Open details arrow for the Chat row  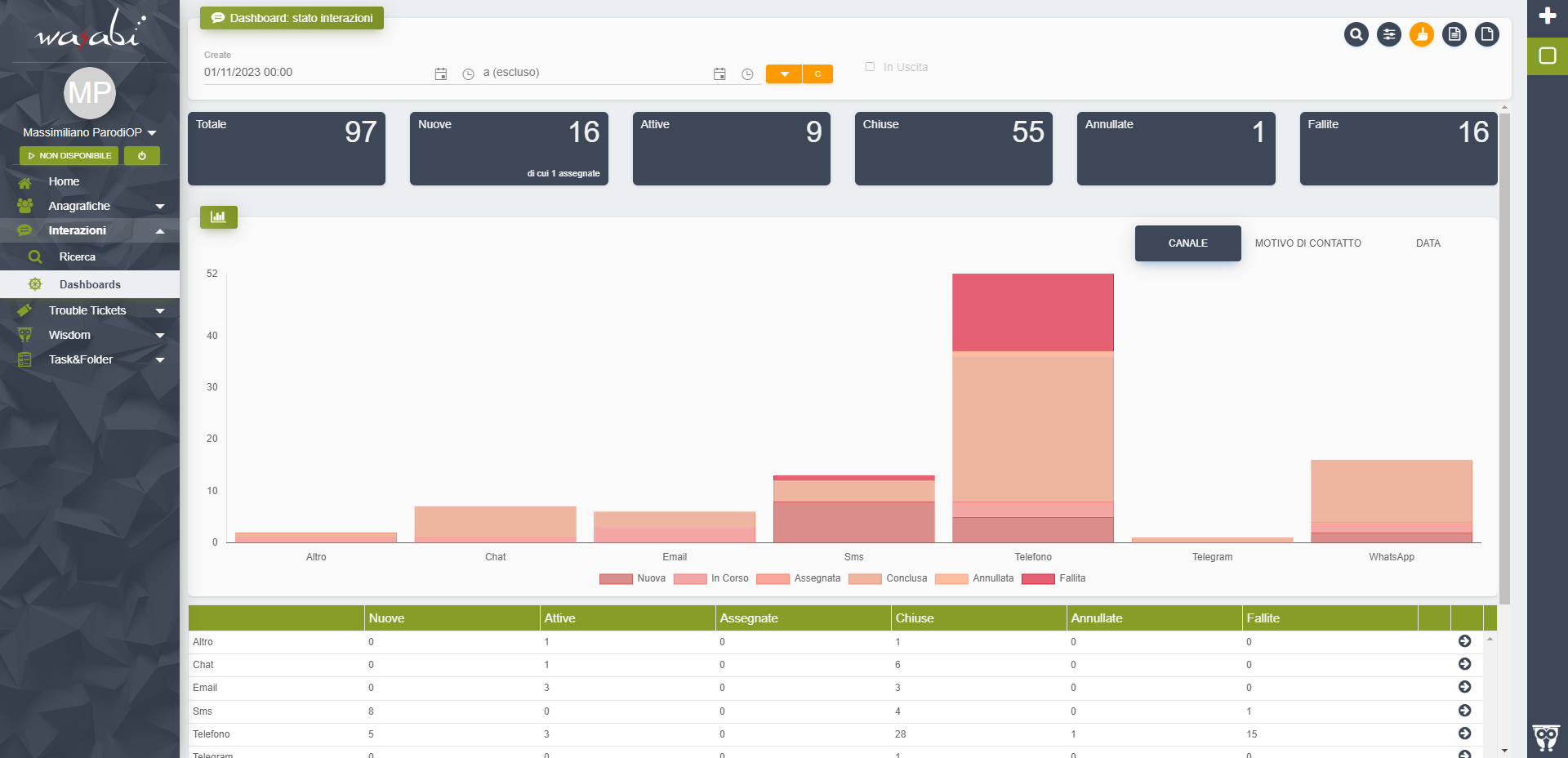click(1464, 664)
